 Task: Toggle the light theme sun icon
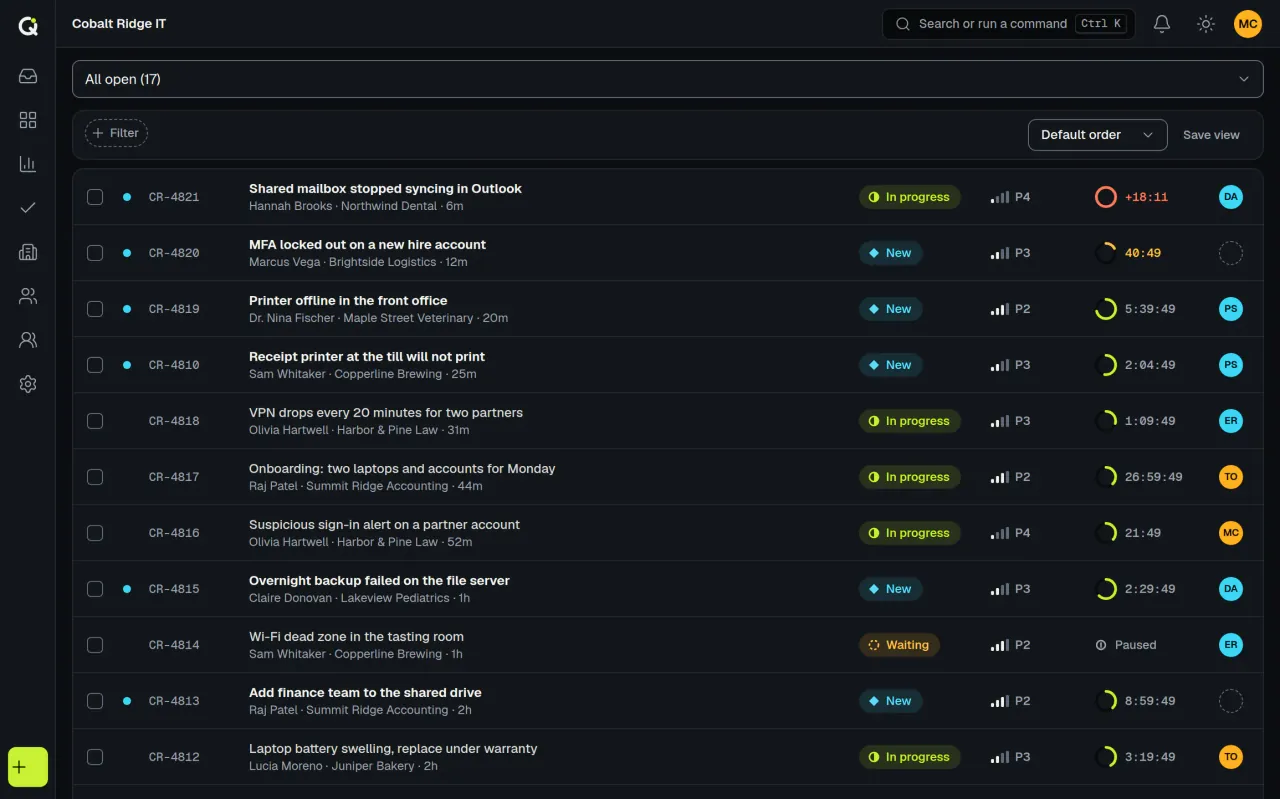[x=1206, y=24]
